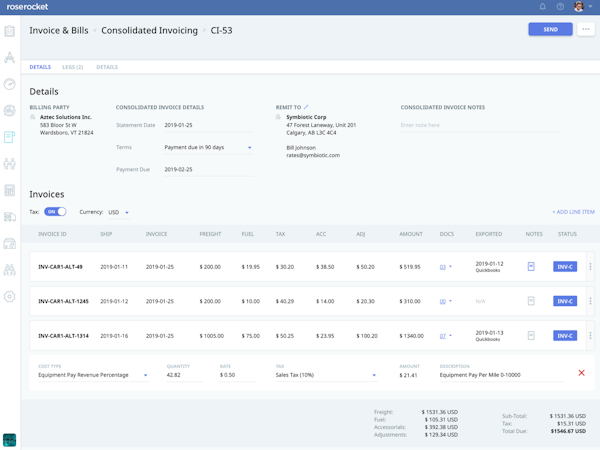Click the Total Due $1546.67 USD value
This screenshot has width=600, height=450.
568,431
